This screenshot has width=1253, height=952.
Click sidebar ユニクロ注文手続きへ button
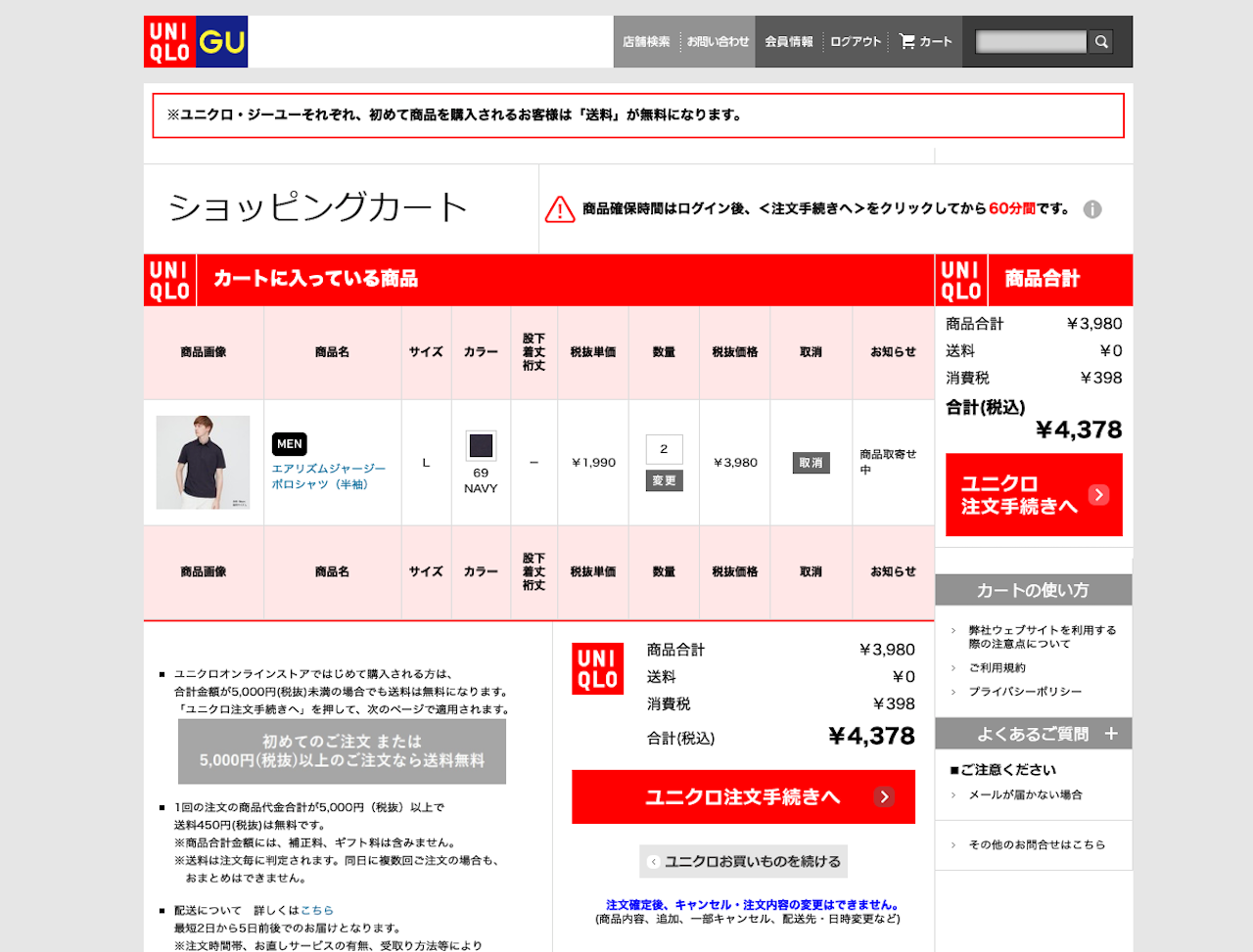[x=1034, y=495]
